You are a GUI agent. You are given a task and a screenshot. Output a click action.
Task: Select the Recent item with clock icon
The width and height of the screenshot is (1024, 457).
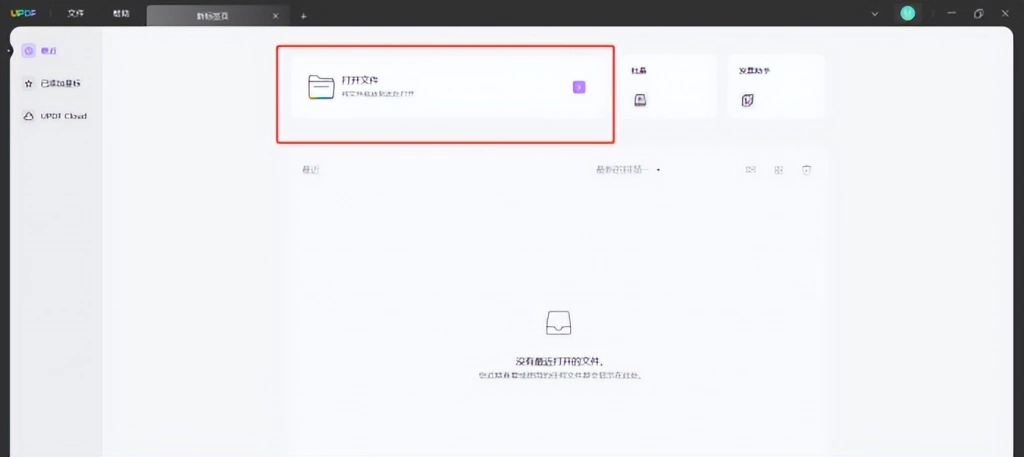pyautogui.click(x=40, y=50)
